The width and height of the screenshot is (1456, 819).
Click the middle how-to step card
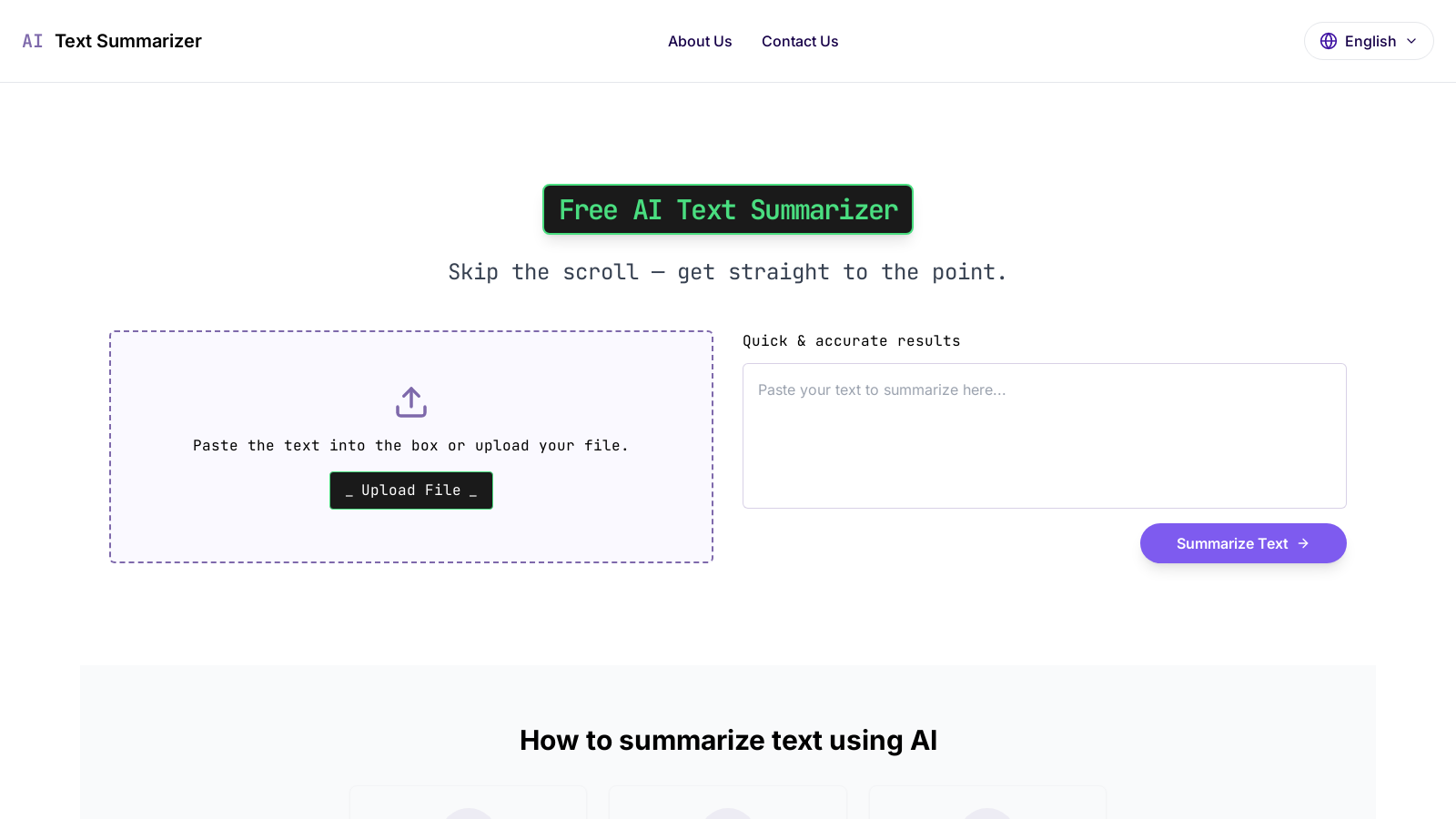[728, 805]
